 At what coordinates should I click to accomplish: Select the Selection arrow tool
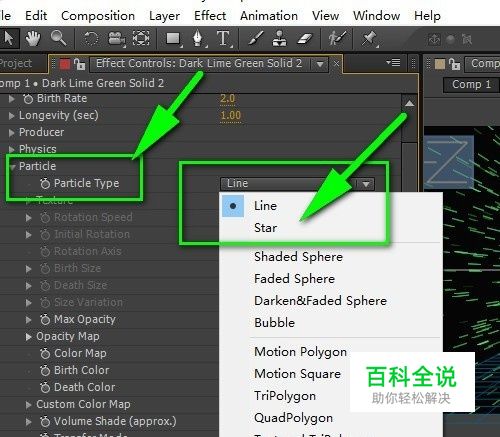pyautogui.click(x=9, y=38)
